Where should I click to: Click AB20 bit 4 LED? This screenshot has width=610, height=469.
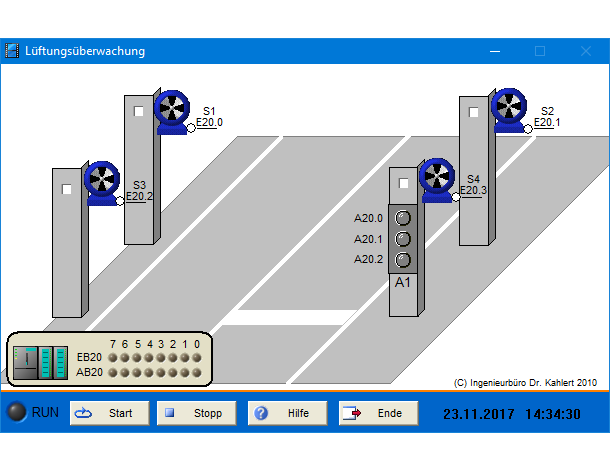[149, 373]
